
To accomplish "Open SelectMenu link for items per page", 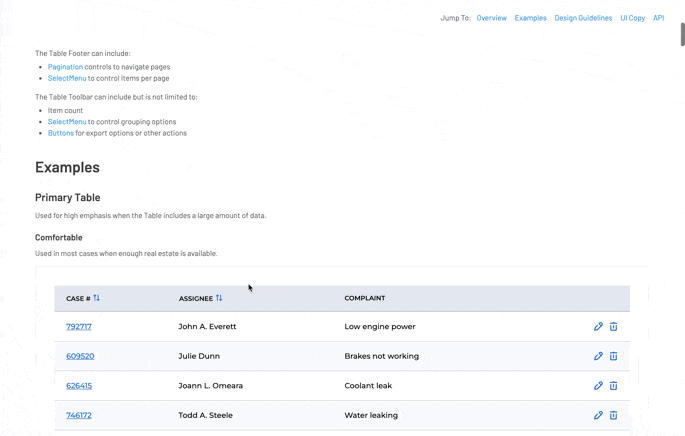I will pos(67,78).
